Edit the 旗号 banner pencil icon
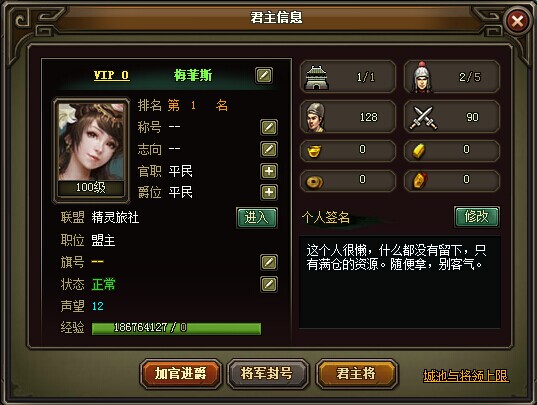This screenshot has width=537, height=405. click(x=269, y=263)
